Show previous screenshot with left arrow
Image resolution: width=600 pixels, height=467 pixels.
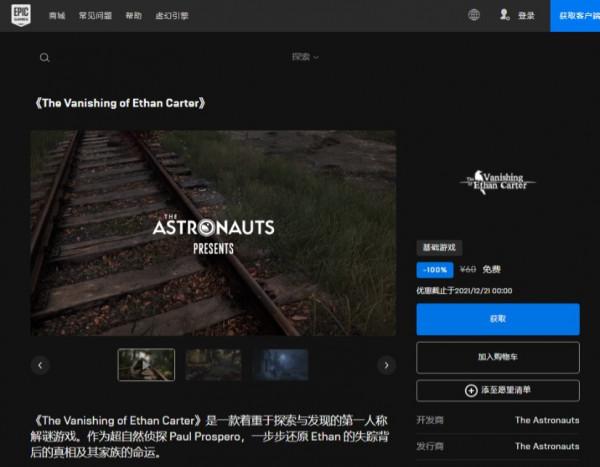tap(40, 365)
